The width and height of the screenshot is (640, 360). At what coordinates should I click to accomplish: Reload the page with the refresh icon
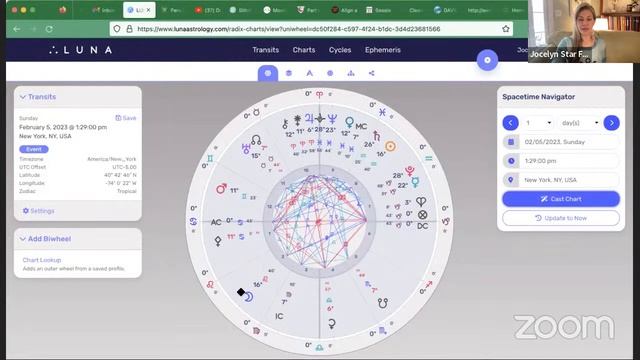coord(49,29)
